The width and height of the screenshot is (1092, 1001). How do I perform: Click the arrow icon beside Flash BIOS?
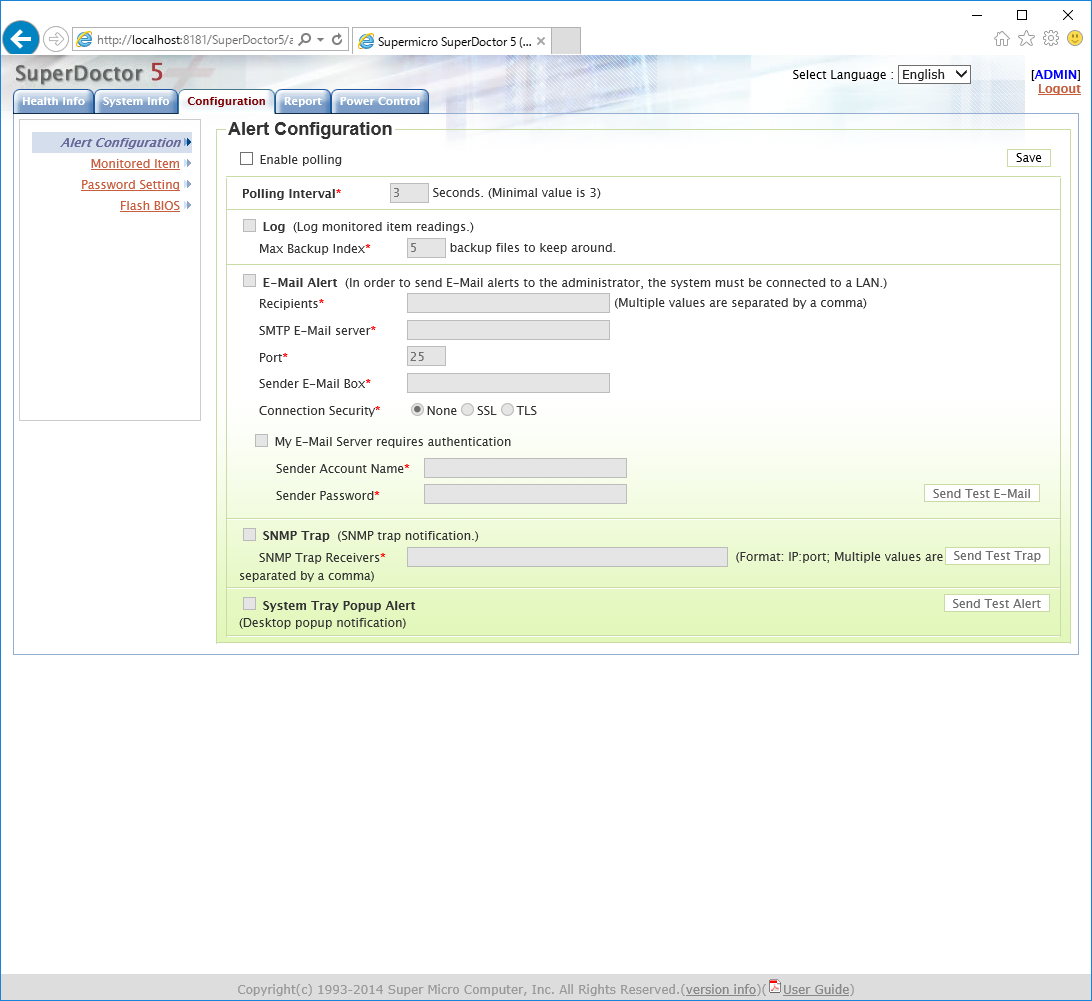[188, 205]
